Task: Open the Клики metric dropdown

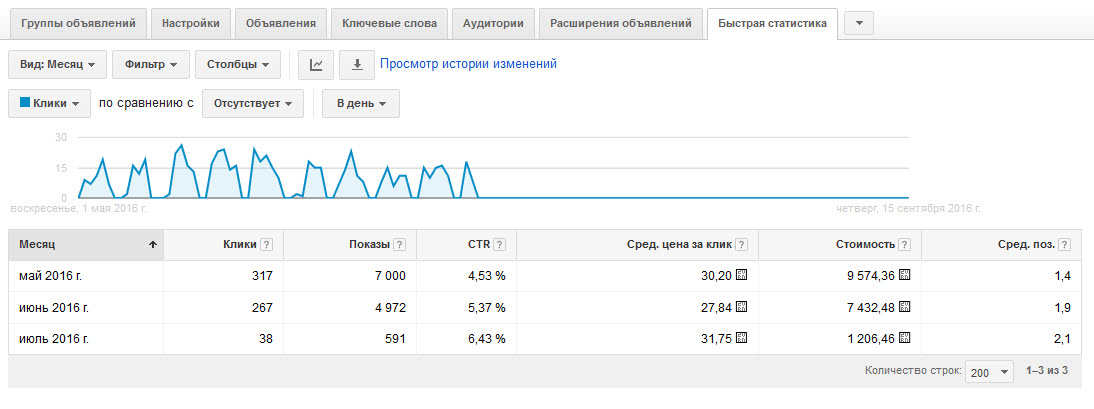Action: (50, 103)
